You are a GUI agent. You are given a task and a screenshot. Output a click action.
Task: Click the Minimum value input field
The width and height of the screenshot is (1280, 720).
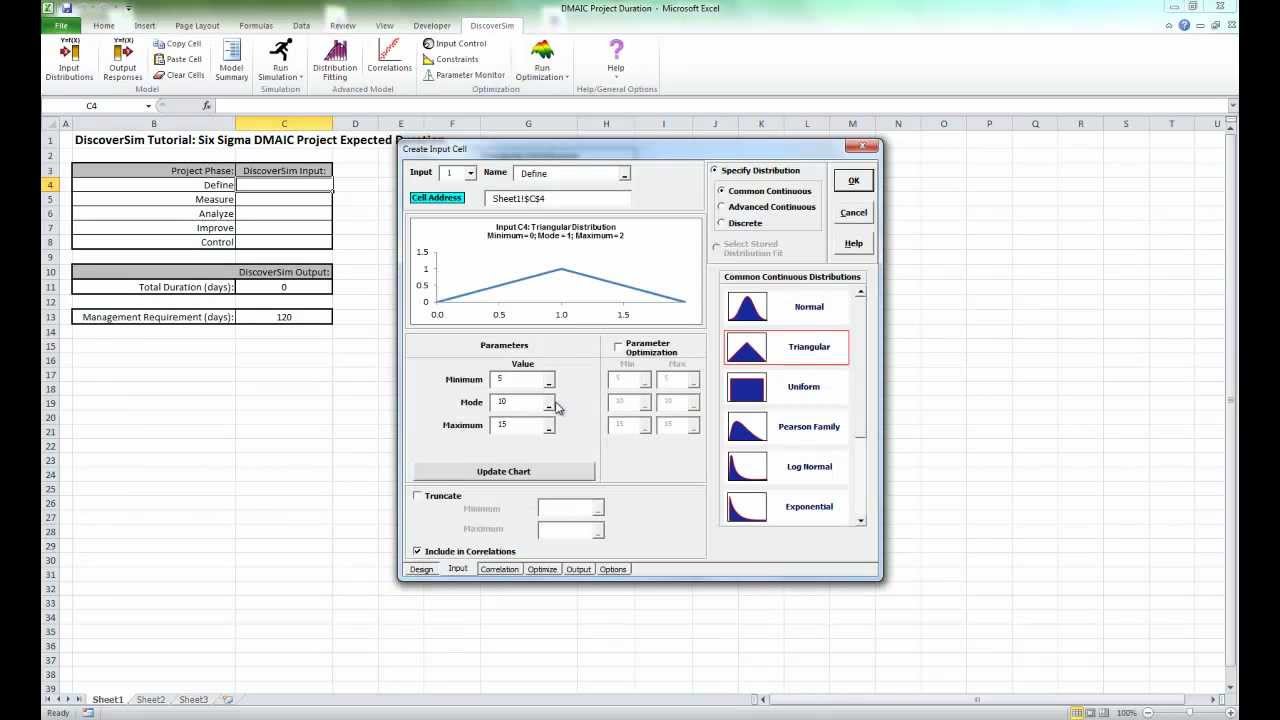[x=516, y=380]
